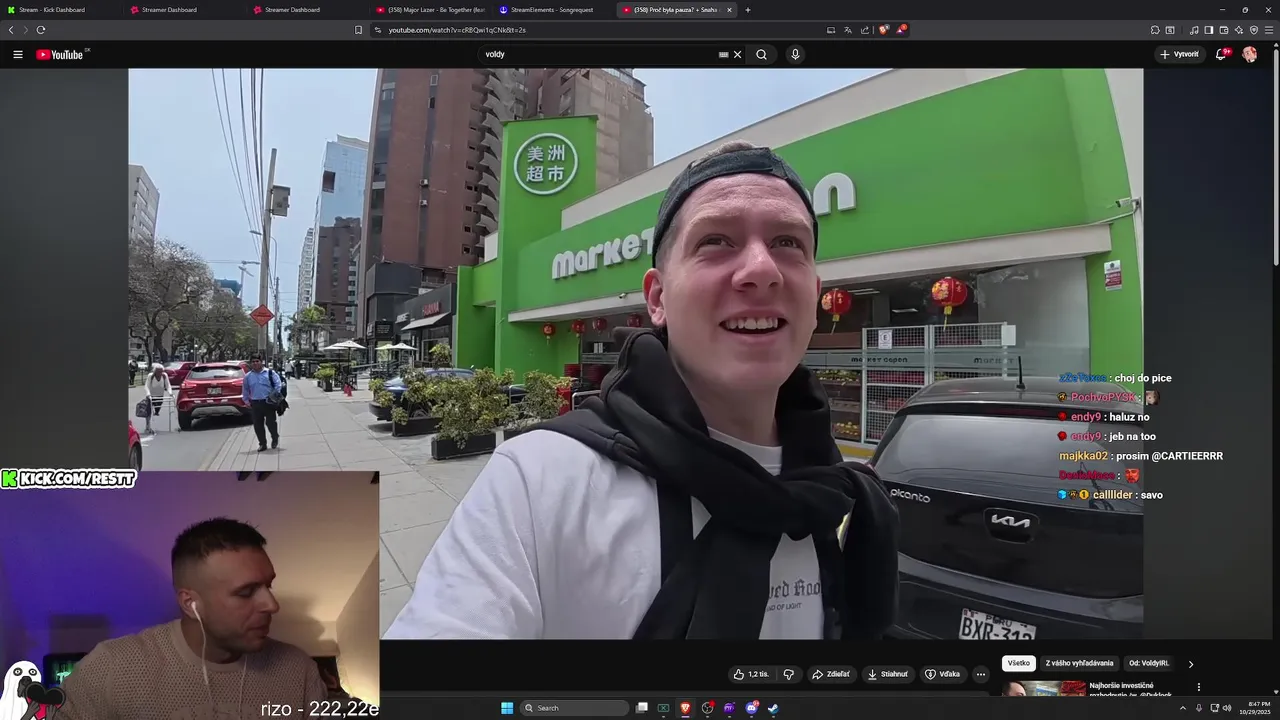
Task: Open Task View on the taskbar
Action: click(642, 708)
